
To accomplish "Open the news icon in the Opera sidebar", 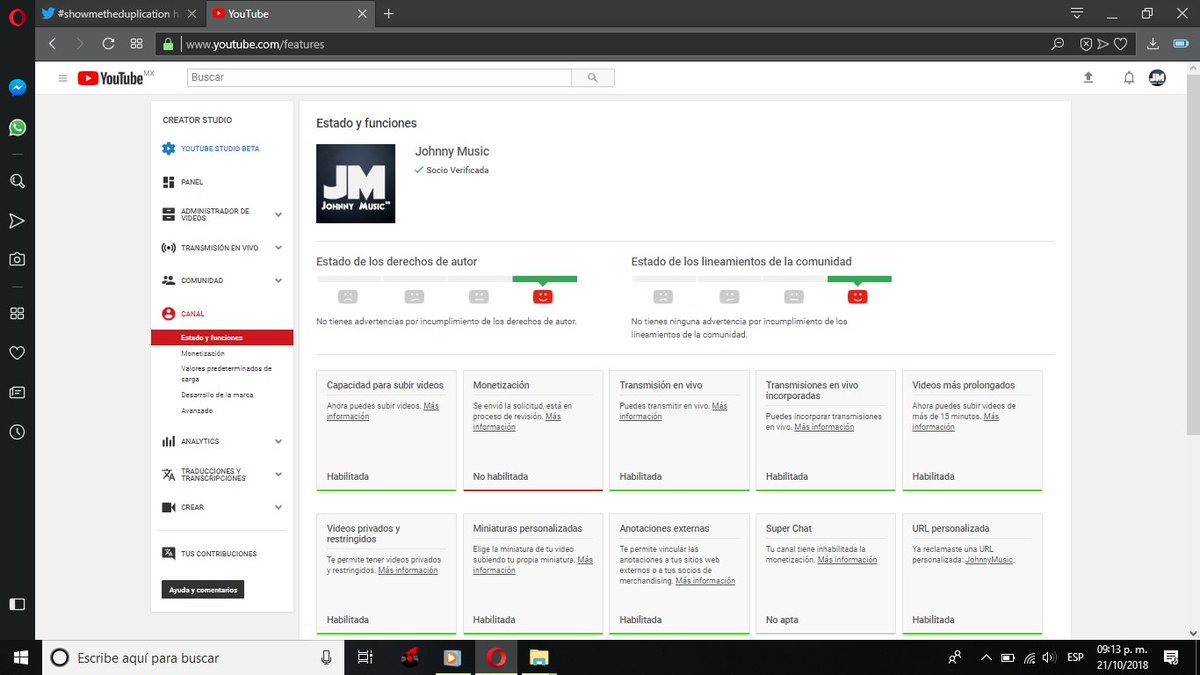I will point(17,392).
